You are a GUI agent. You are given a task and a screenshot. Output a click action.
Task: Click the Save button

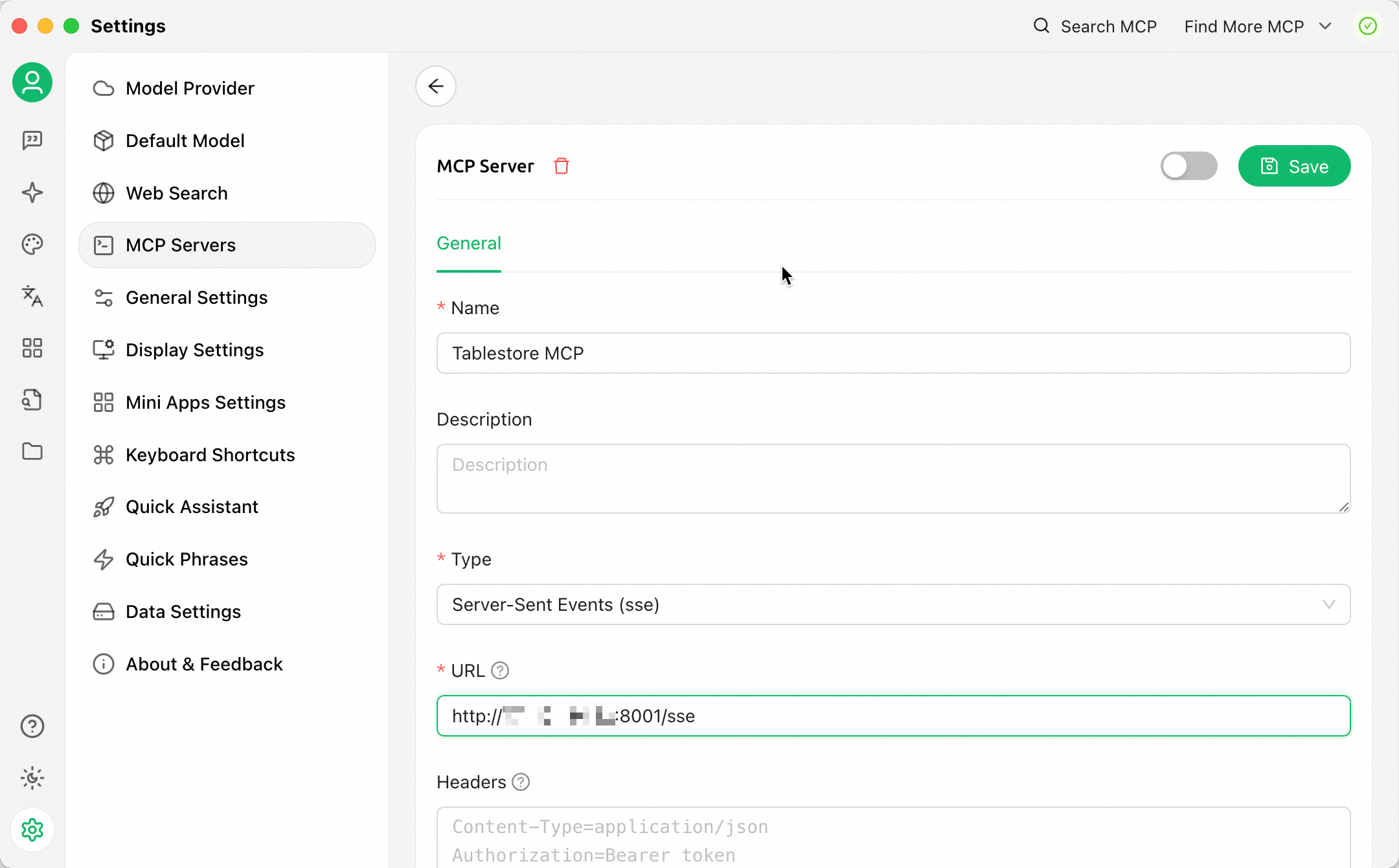point(1294,166)
